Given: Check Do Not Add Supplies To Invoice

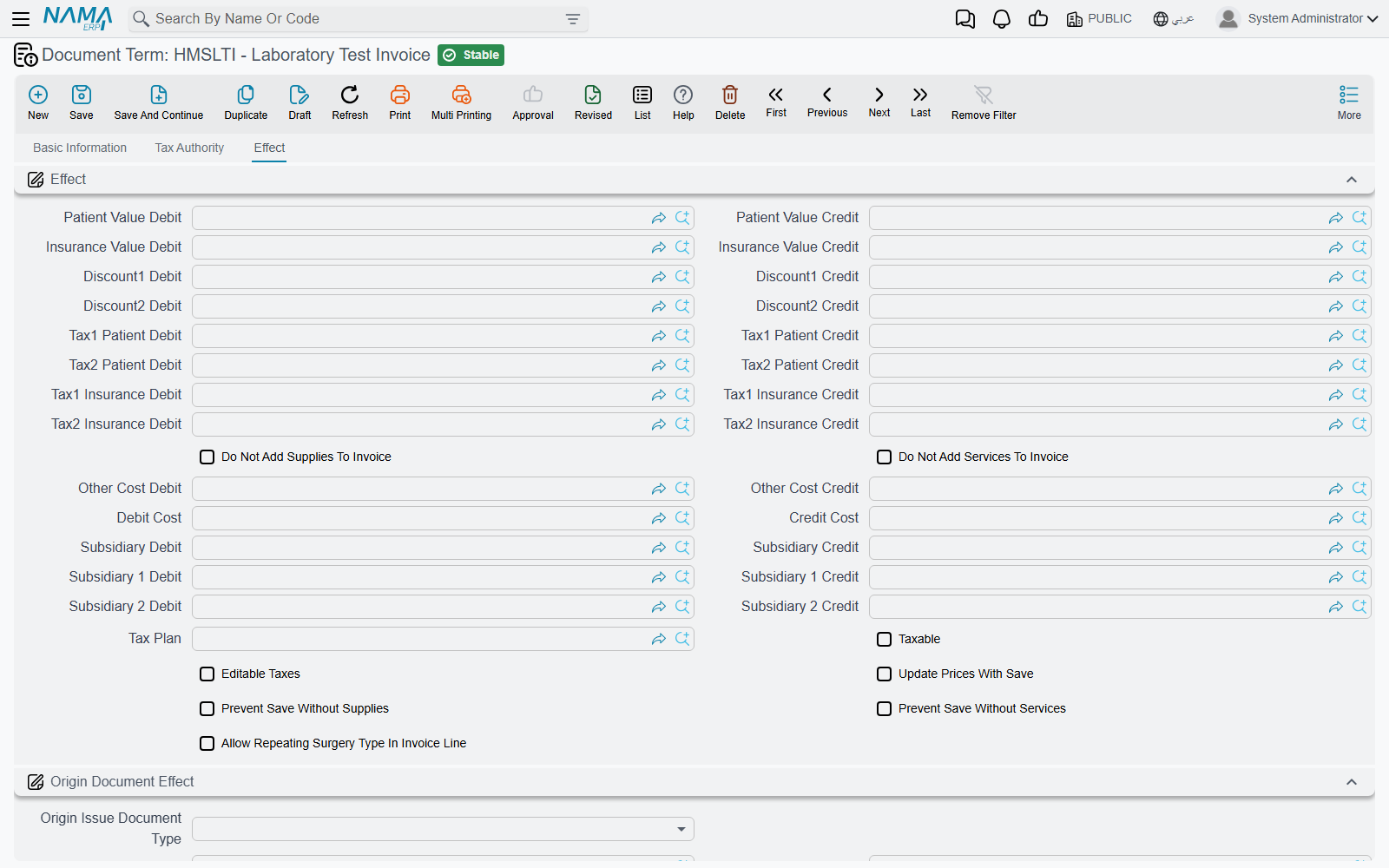Looking at the screenshot, I should [207, 457].
